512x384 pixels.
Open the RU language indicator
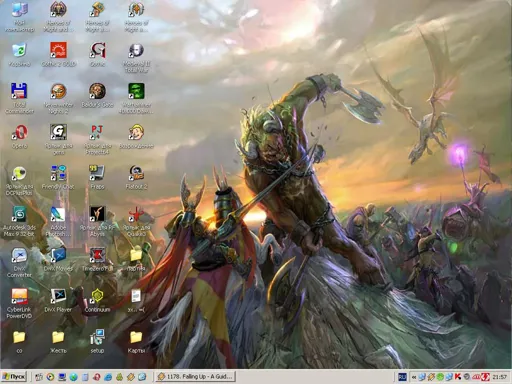pos(402,377)
